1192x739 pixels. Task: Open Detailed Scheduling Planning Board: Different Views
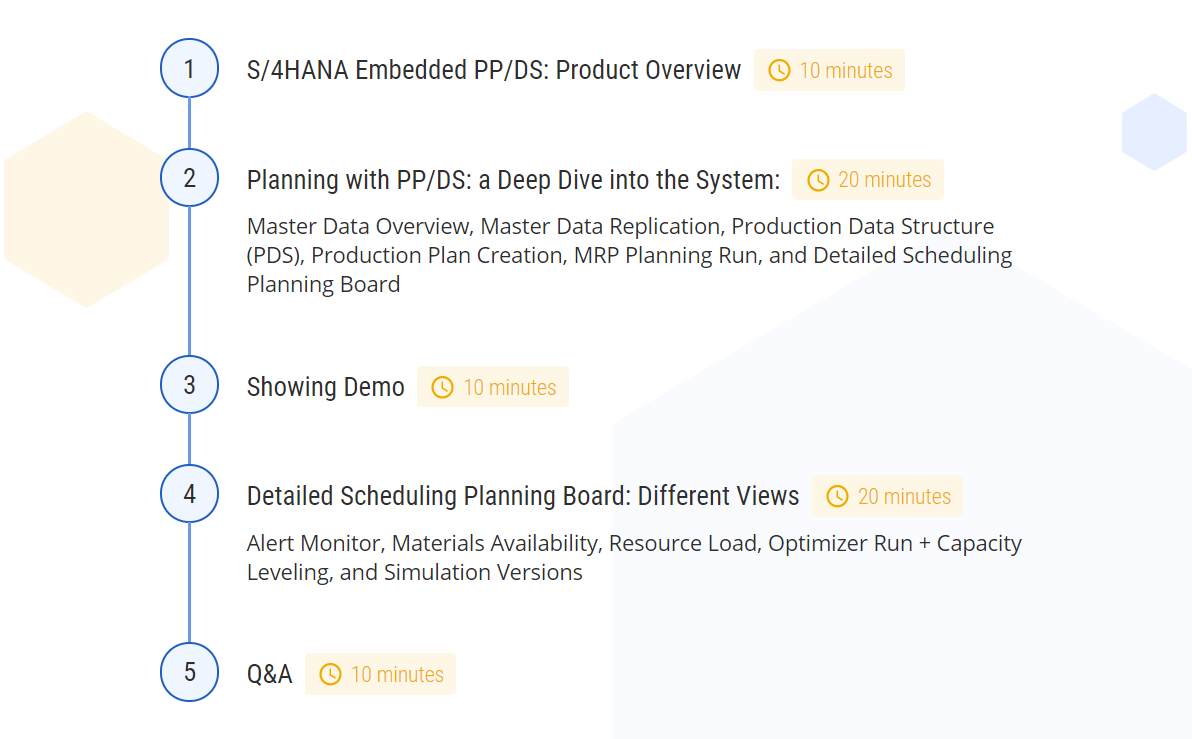[x=523, y=496]
